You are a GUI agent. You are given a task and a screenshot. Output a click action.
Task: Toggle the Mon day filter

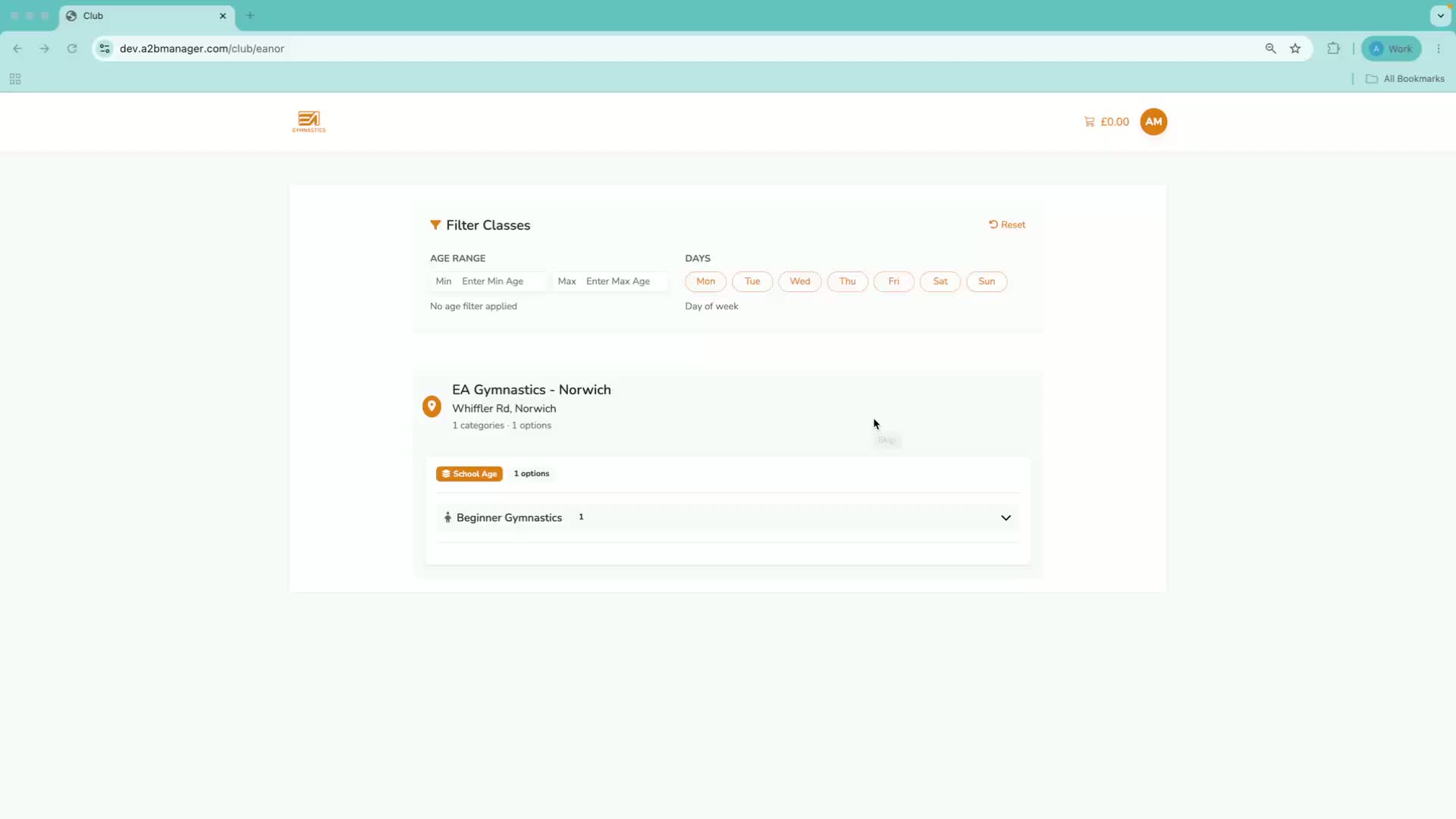(x=705, y=281)
